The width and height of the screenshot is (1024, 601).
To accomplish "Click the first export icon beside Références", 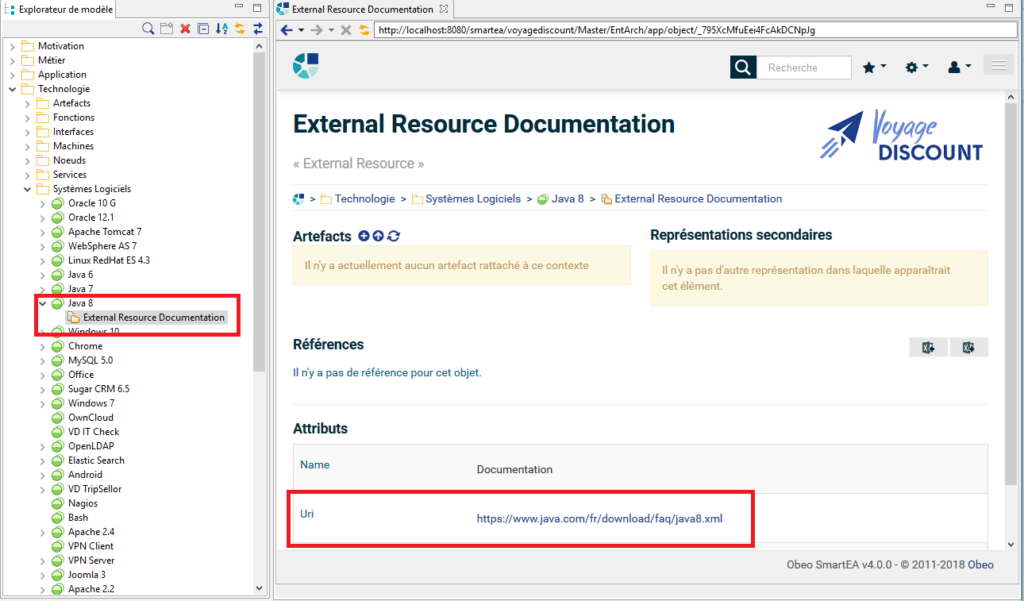I will 929,347.
